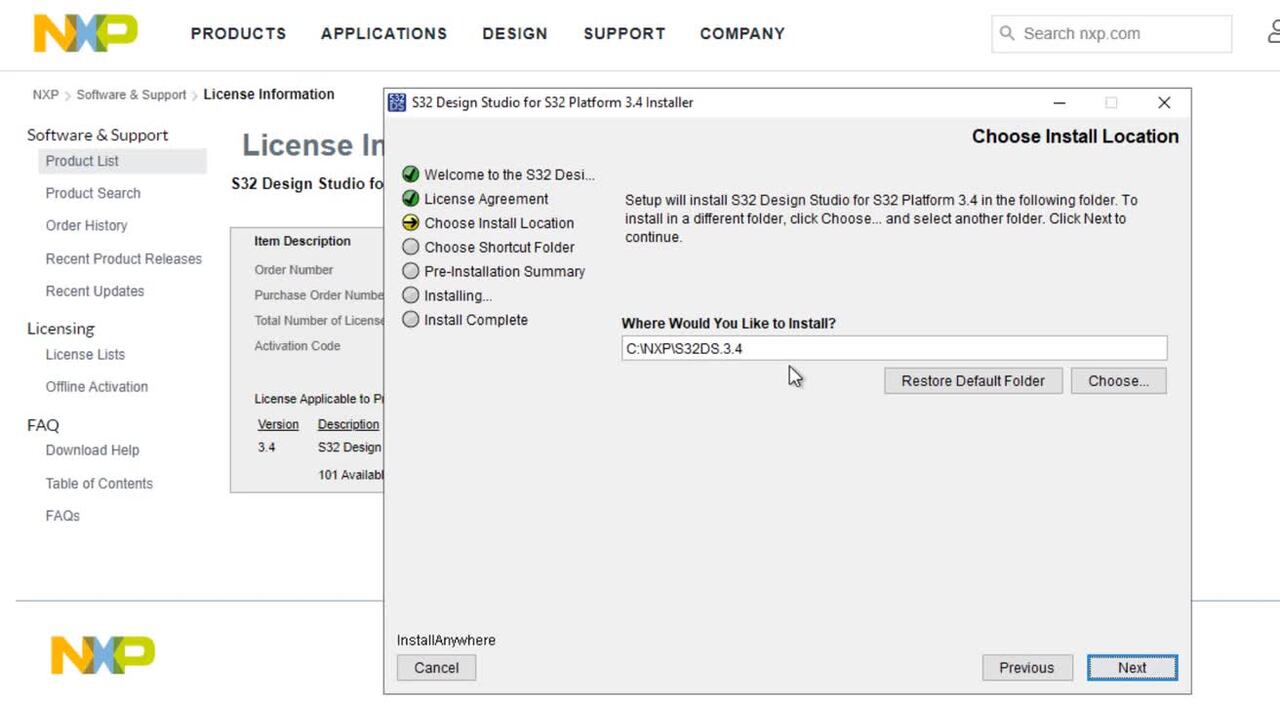Click the InstallAnywhere label
Screen dimensions: 1280x702
click(x=446, y=640)
